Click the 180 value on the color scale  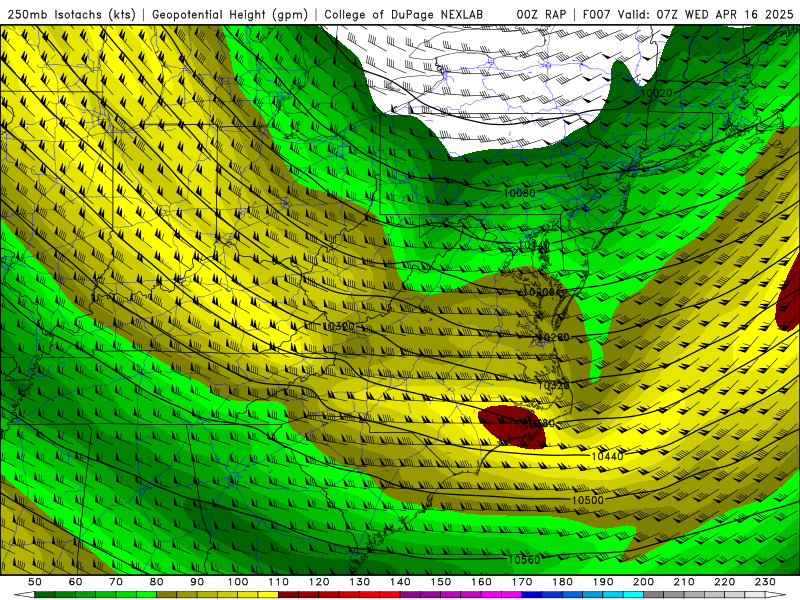pos(563,582)
